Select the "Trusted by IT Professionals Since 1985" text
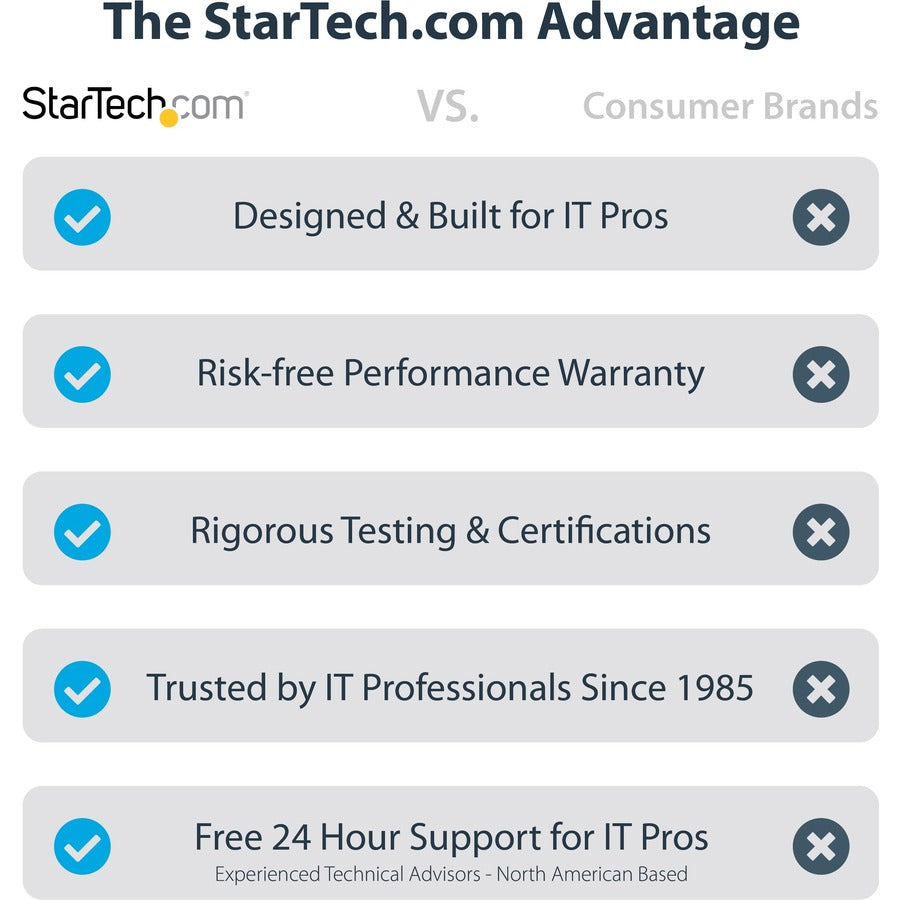 450,688
